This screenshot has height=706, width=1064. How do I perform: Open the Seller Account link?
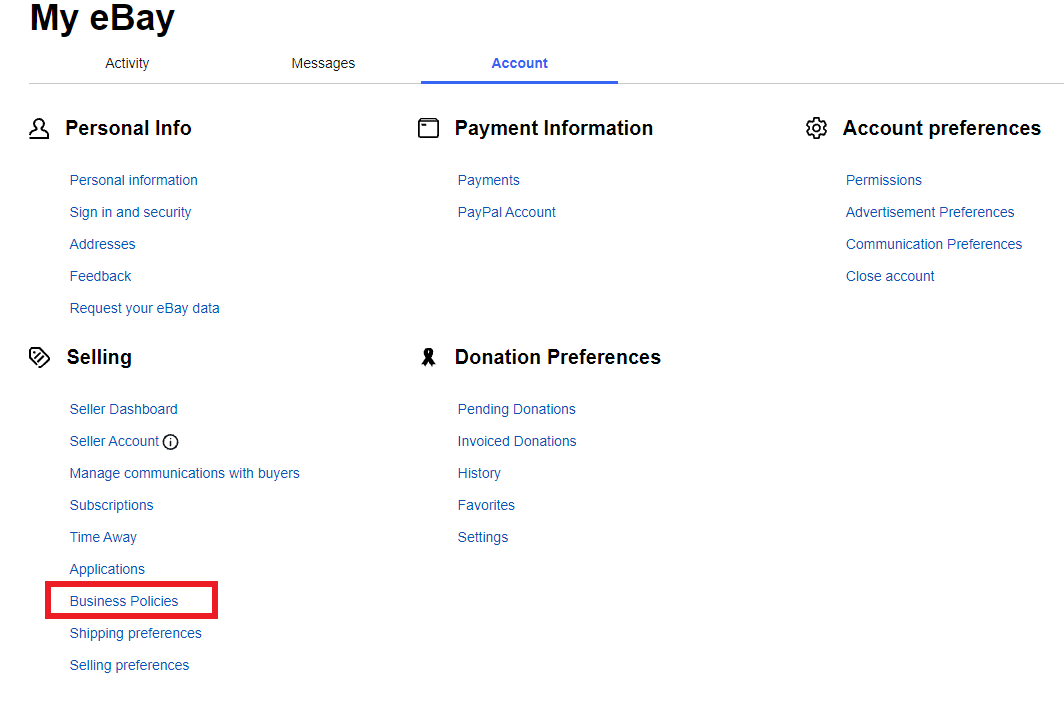pyautogui.click(x=114, y=441)
